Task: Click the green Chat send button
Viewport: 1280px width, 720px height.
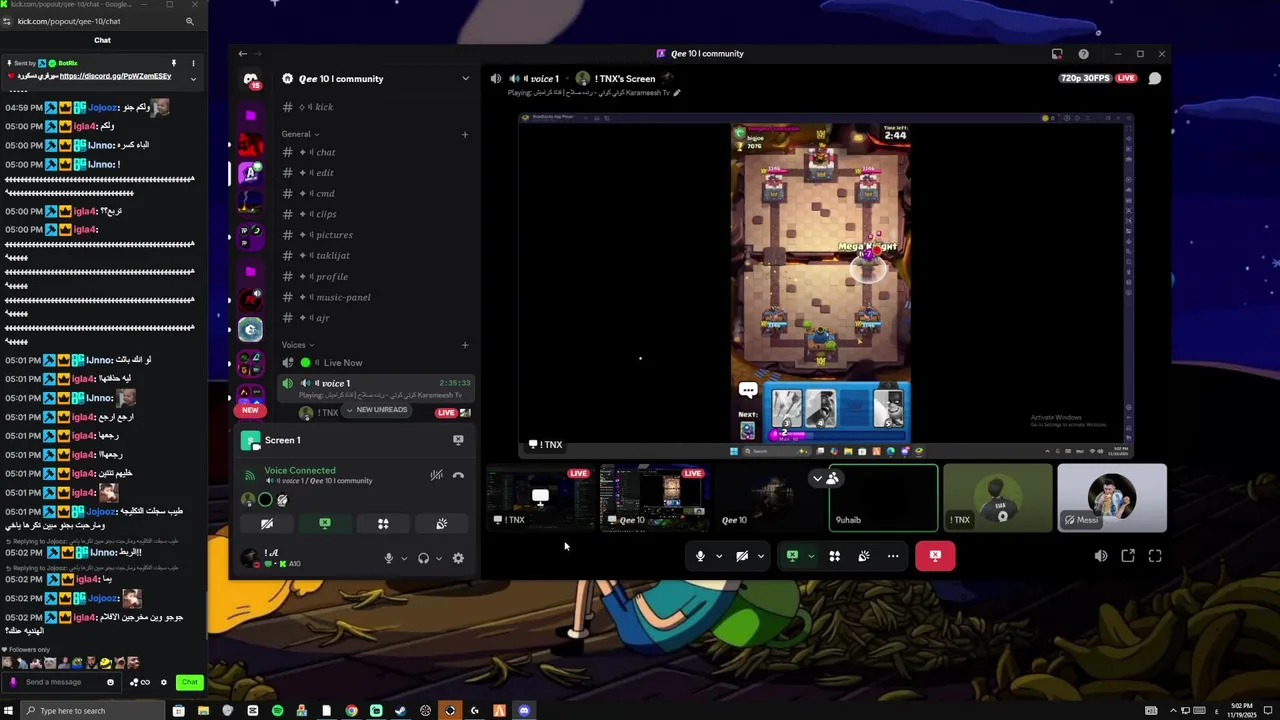Action: [x=189, y=682]
